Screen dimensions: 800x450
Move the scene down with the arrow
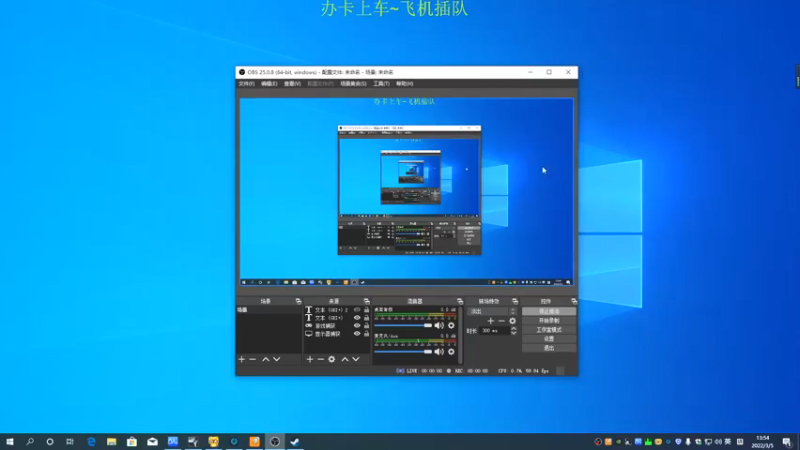[x=277, y=359]
